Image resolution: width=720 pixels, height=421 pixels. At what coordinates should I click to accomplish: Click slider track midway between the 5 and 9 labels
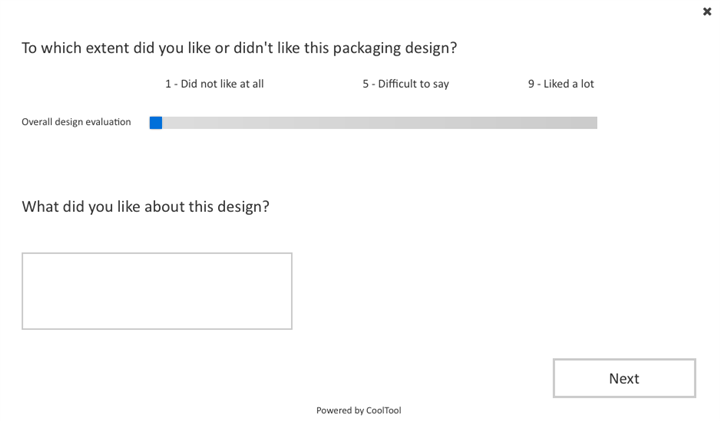484,123
